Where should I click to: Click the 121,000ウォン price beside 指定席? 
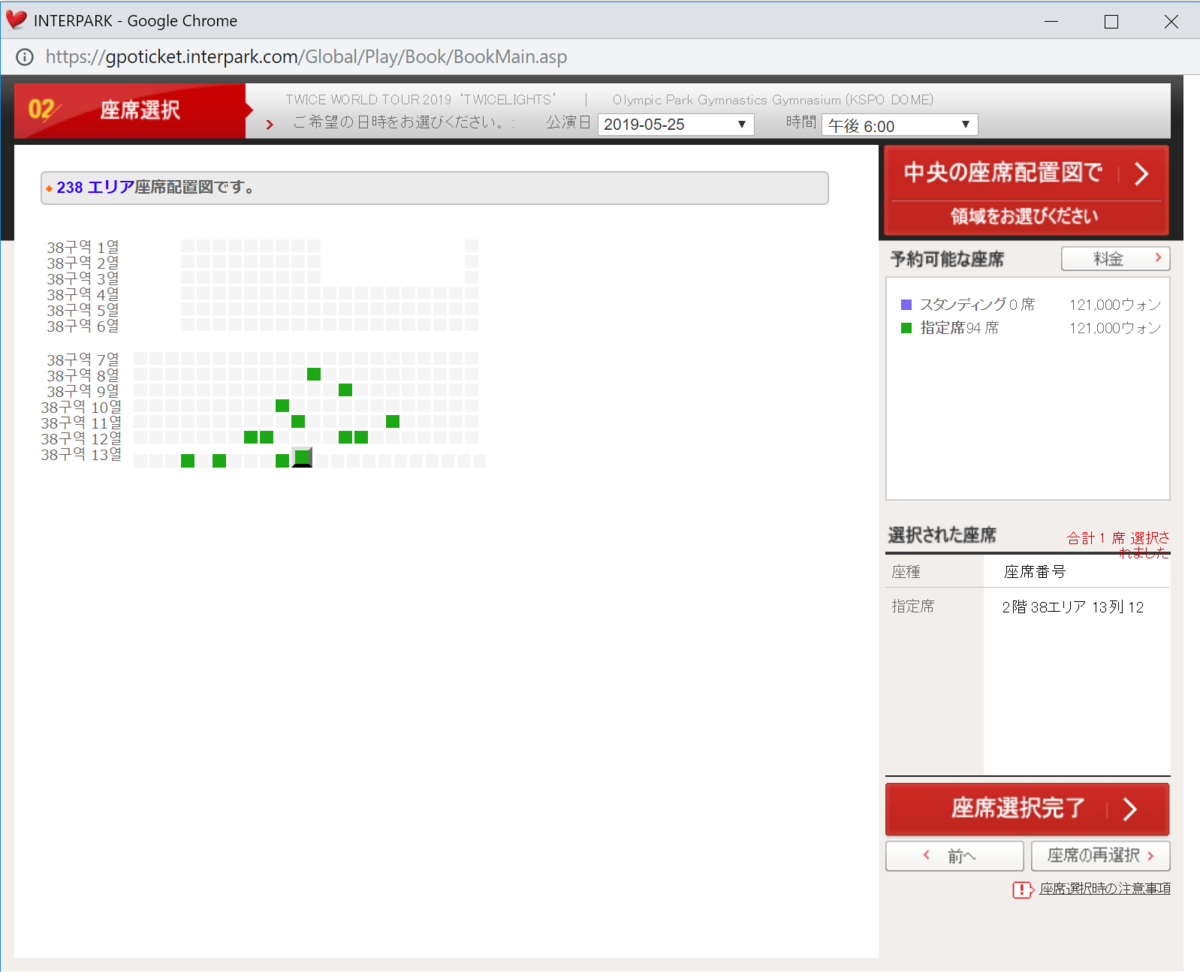(1115, 328)
